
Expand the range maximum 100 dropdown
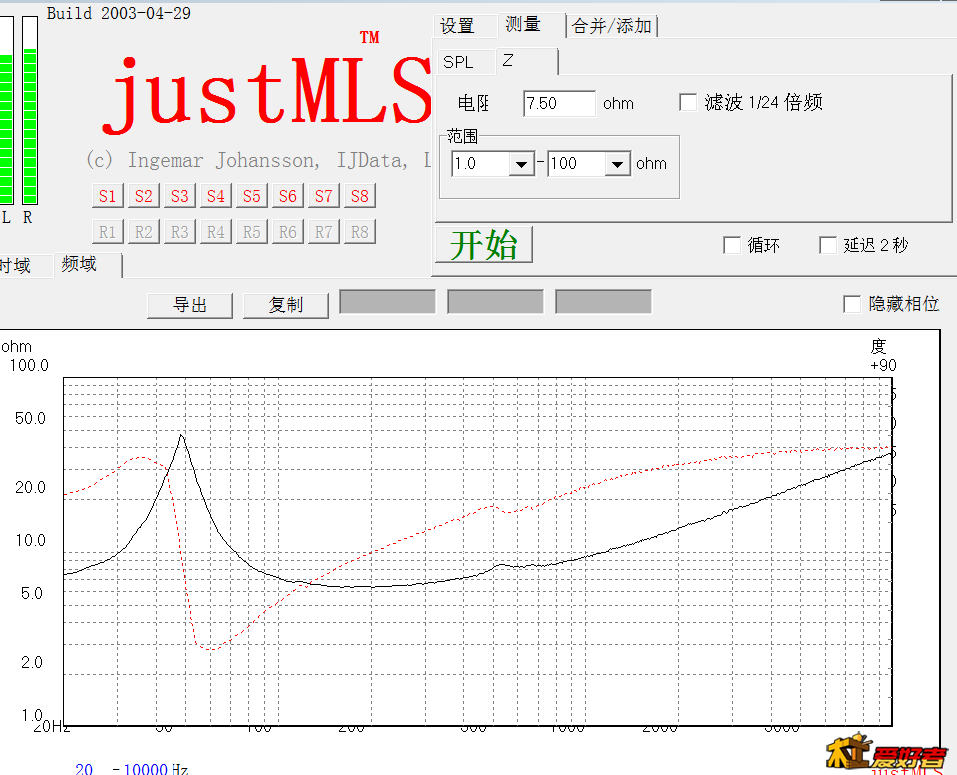click(x=617, y=164)
